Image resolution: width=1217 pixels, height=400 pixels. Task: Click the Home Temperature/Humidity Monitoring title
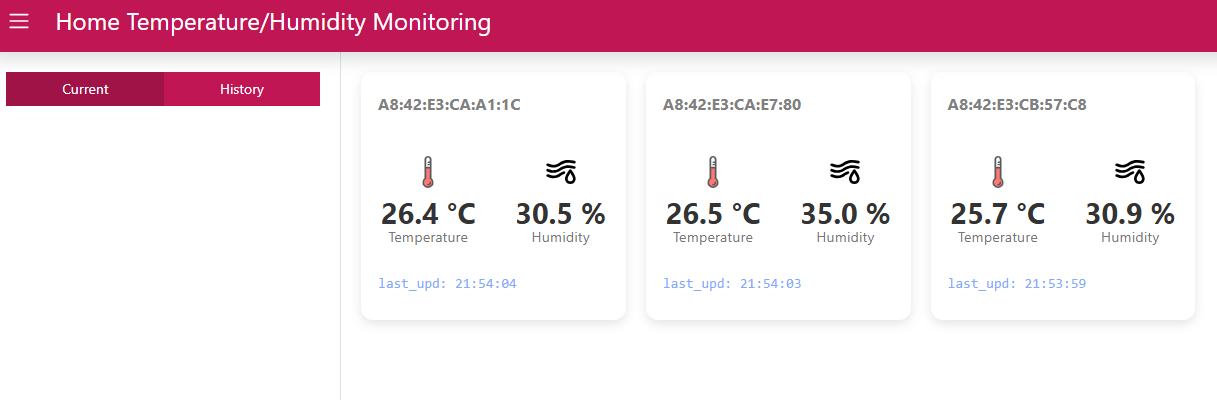tap(273, 22)
